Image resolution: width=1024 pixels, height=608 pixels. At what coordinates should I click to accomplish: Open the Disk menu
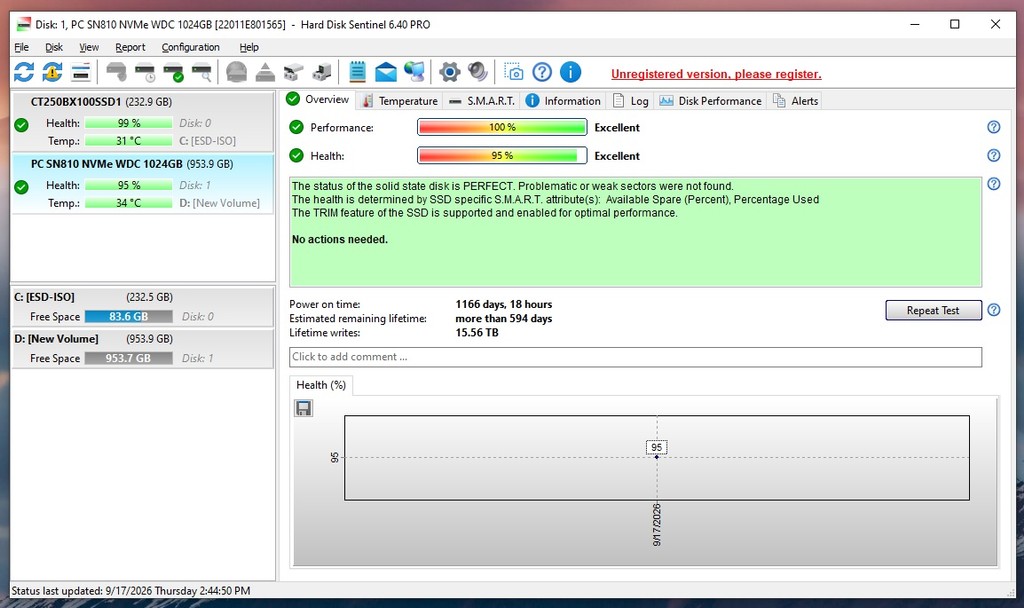54,47
